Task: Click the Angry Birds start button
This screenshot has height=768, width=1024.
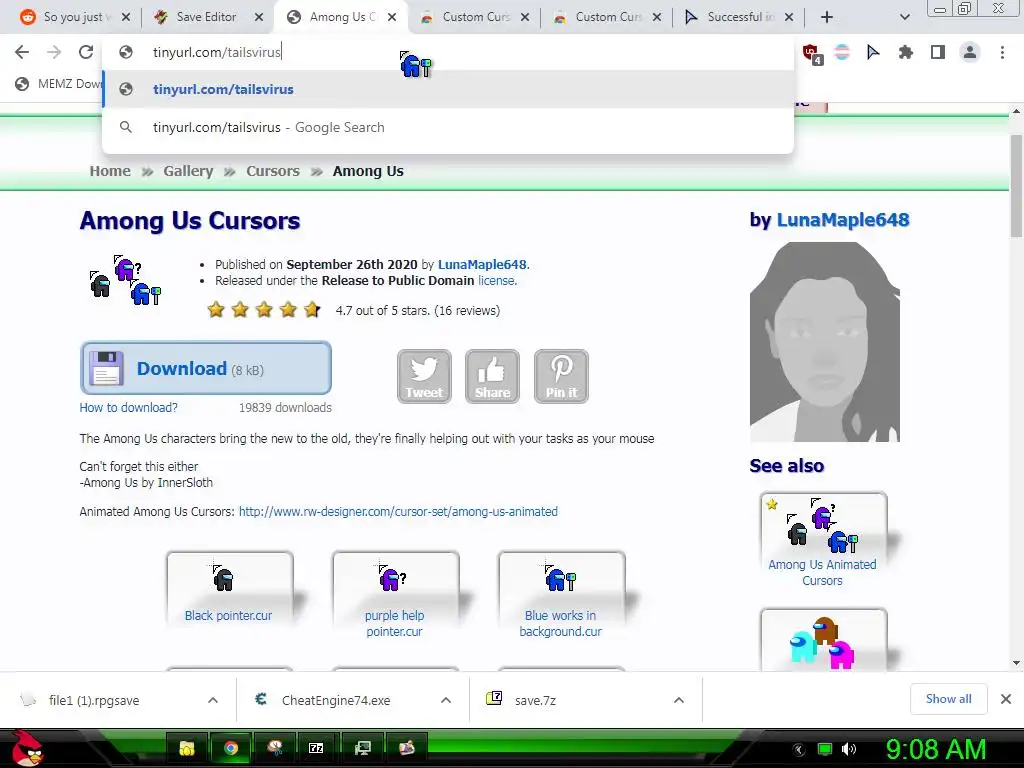Action: click(x=27, y=748)
